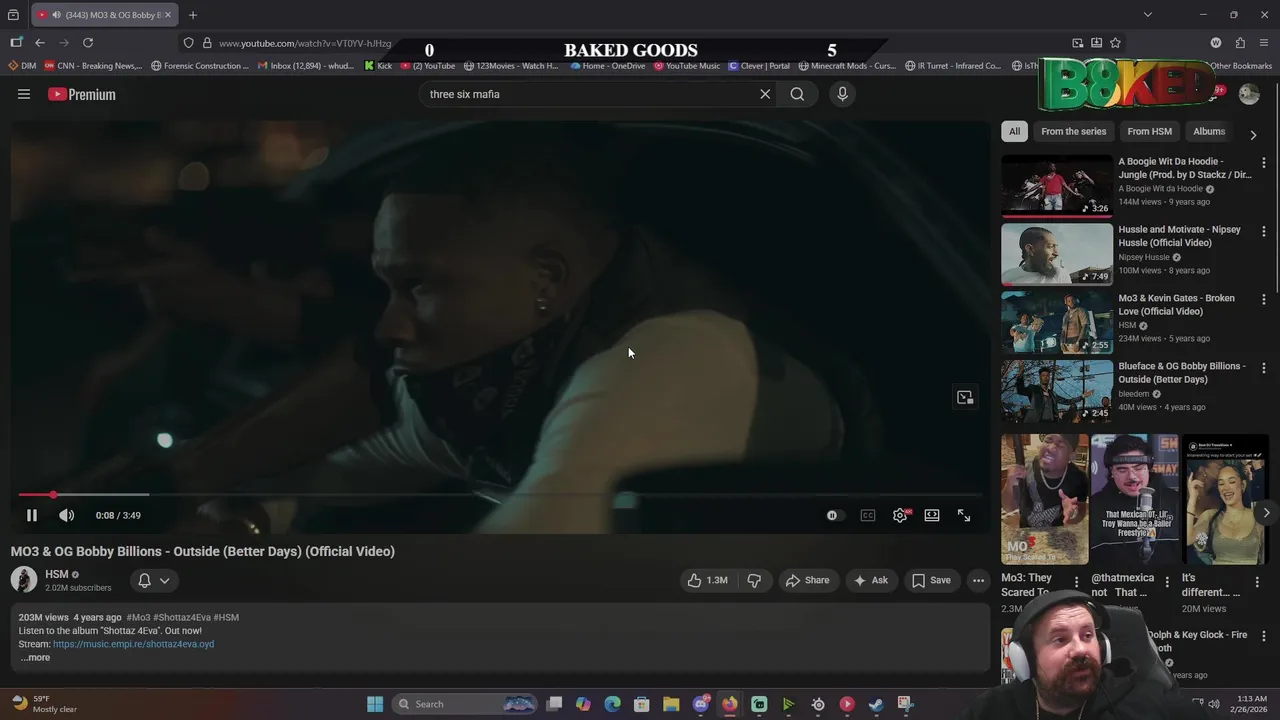
Task: Select the 'From the series' chip
Action: point(1073,131)
